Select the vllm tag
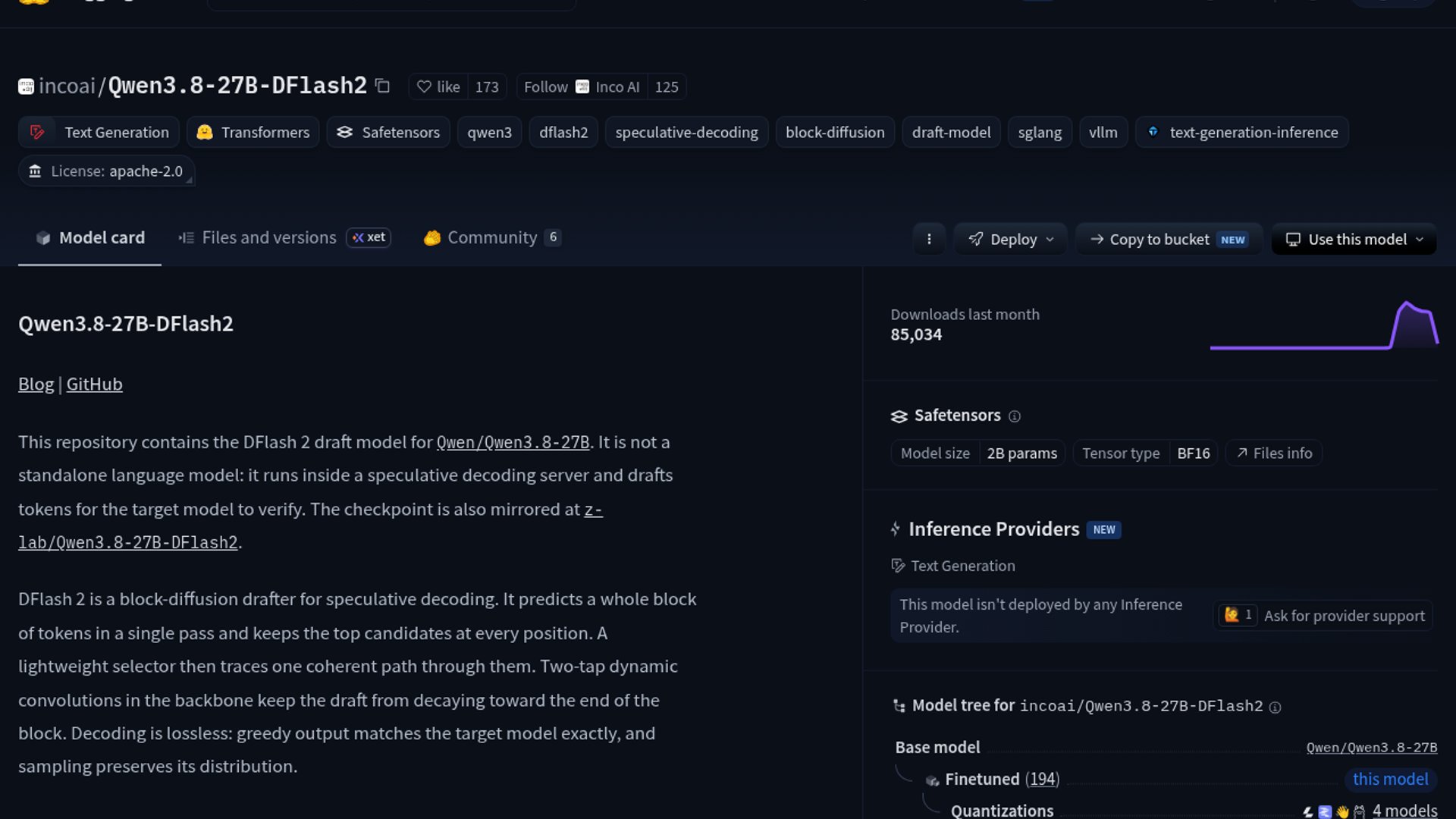This screenshot has height=819, width=1456. click(1103, 132)
